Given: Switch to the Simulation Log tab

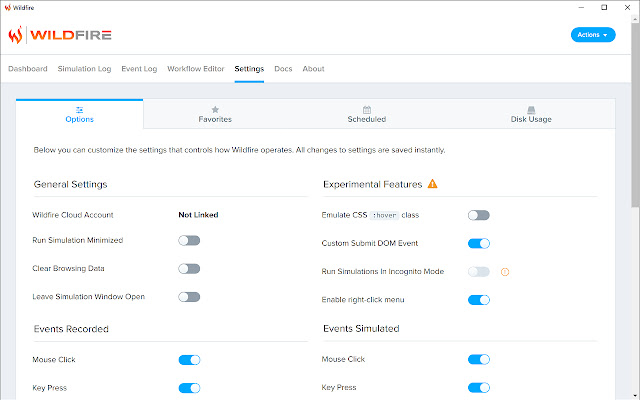Looking at the screenshot, I should [84, 69].
